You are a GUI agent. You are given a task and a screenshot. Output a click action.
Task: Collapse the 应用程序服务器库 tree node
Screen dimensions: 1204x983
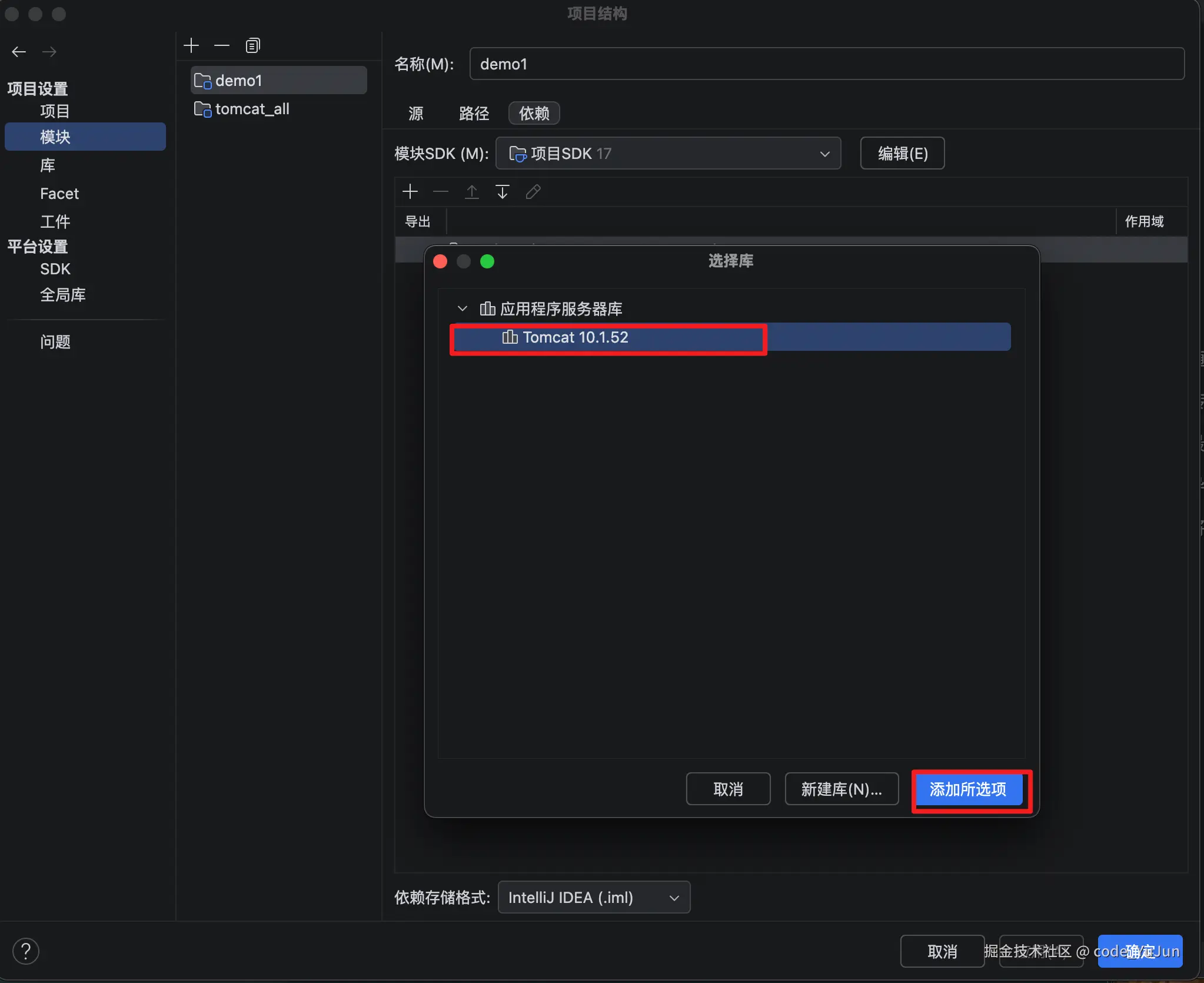click(x=463, y=308)
